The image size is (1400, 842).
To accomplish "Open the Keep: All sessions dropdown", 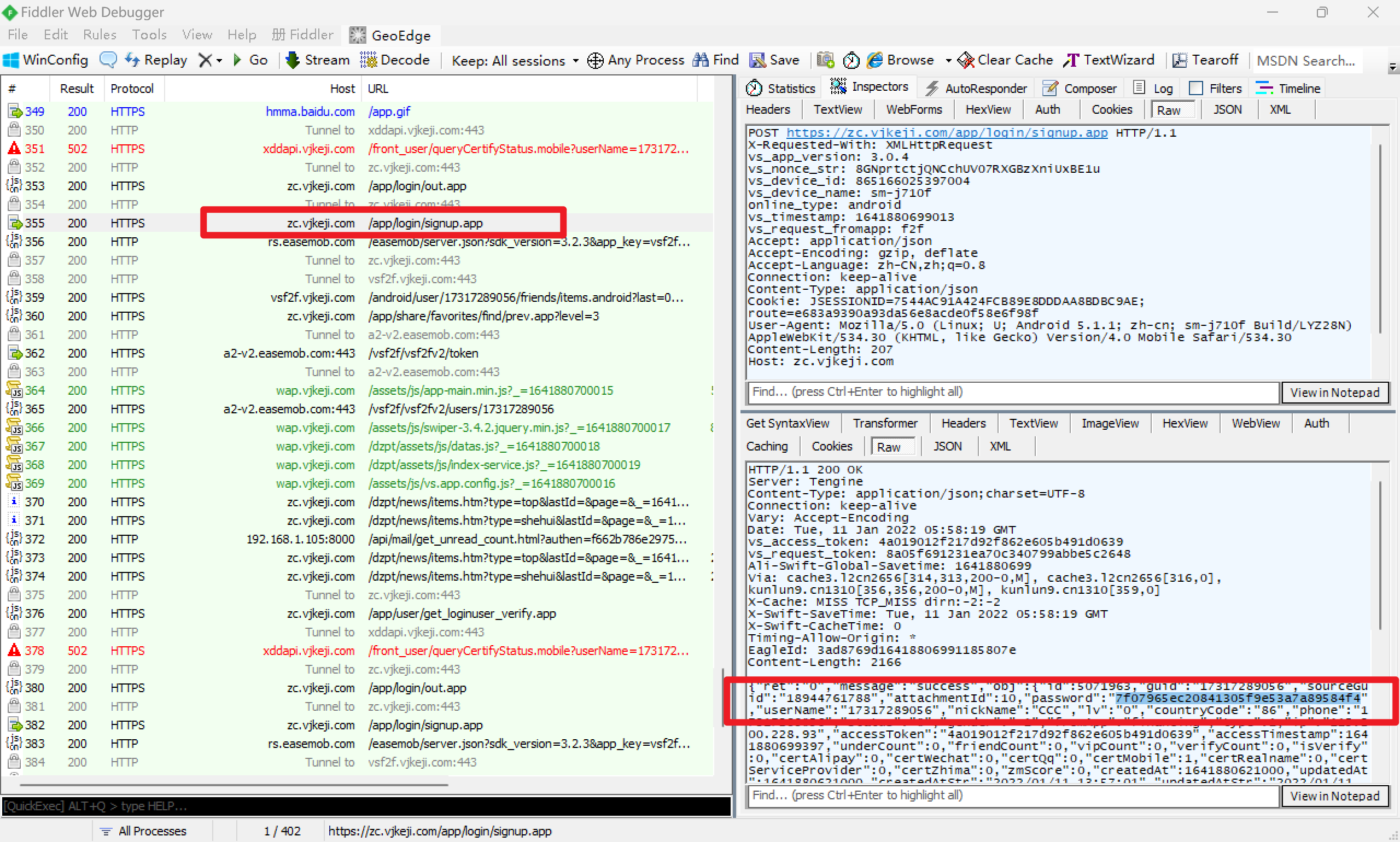I will [x=515, y=60].
